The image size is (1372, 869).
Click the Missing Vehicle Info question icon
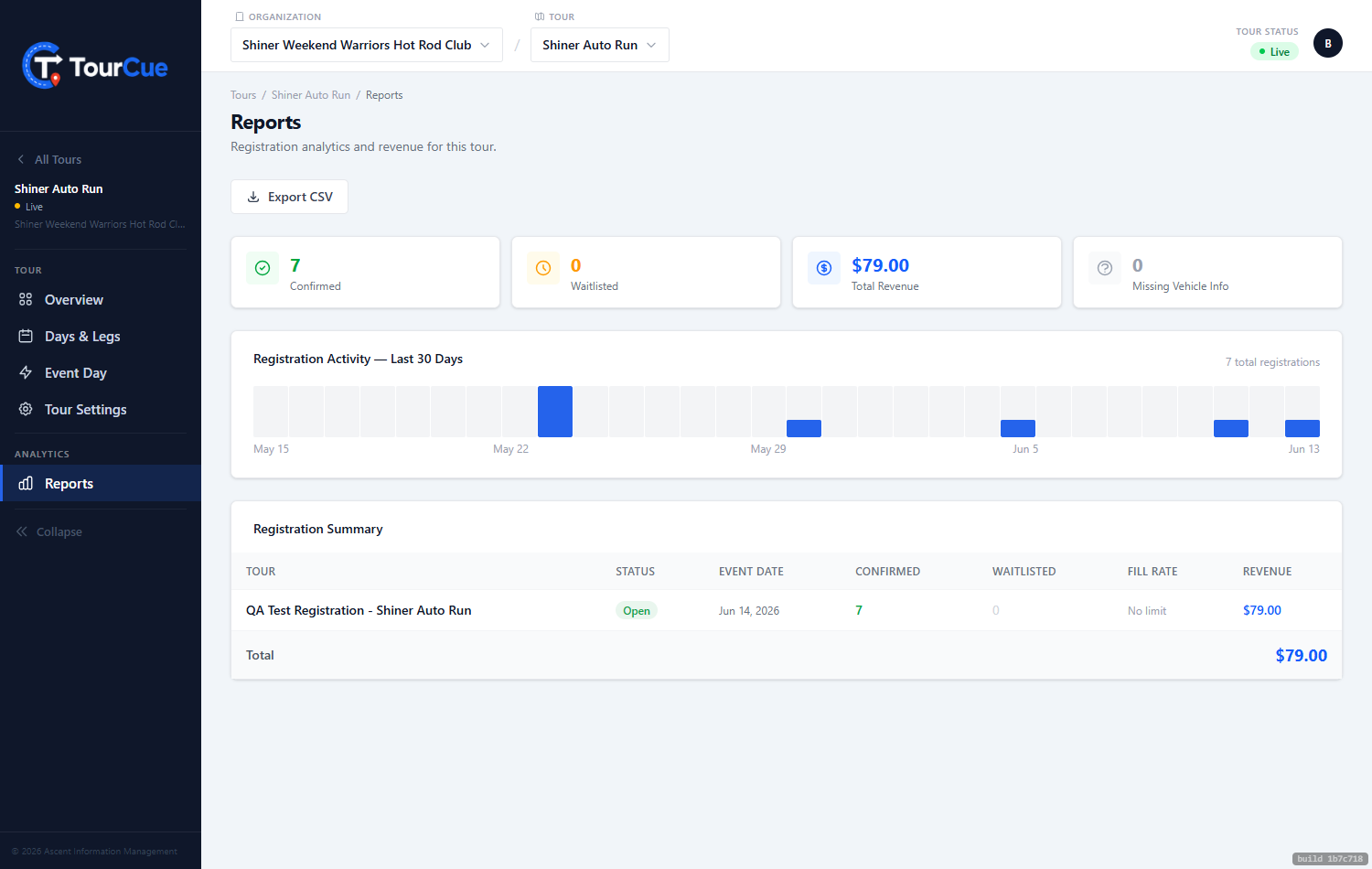click(x=1105, y=268)
